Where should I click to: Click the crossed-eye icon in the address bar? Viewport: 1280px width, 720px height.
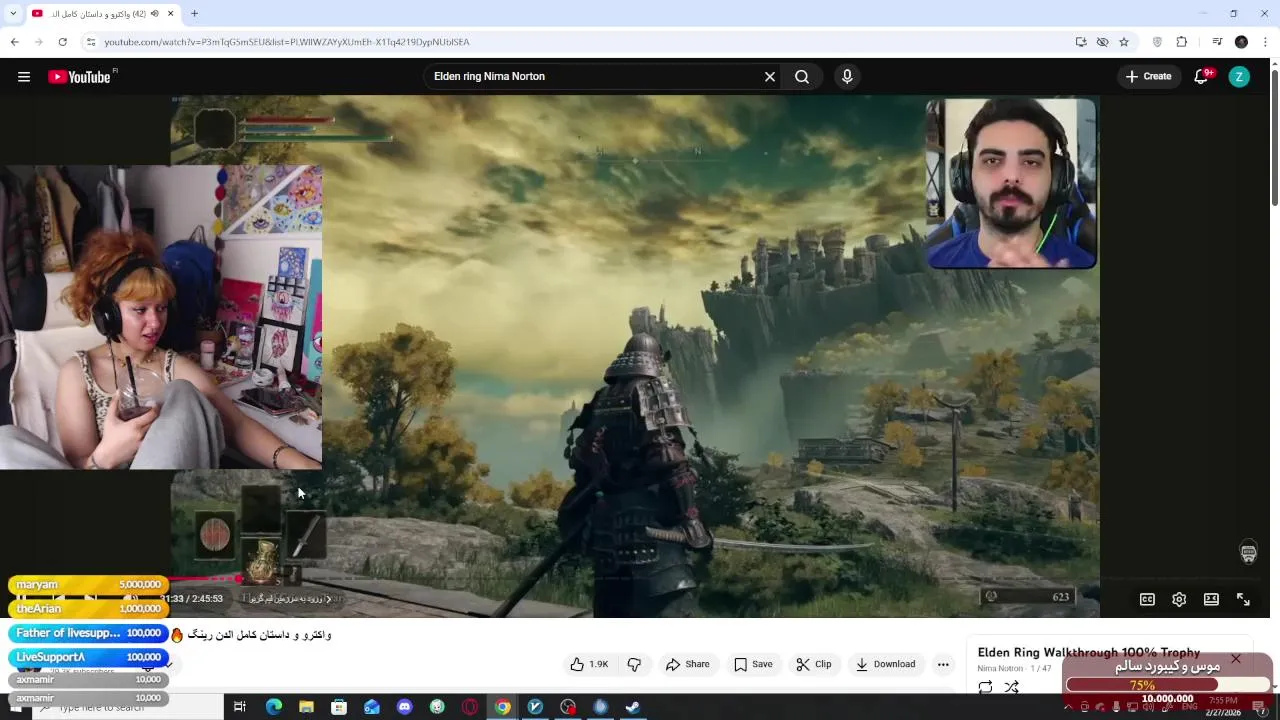click(x=1102, y=42)
